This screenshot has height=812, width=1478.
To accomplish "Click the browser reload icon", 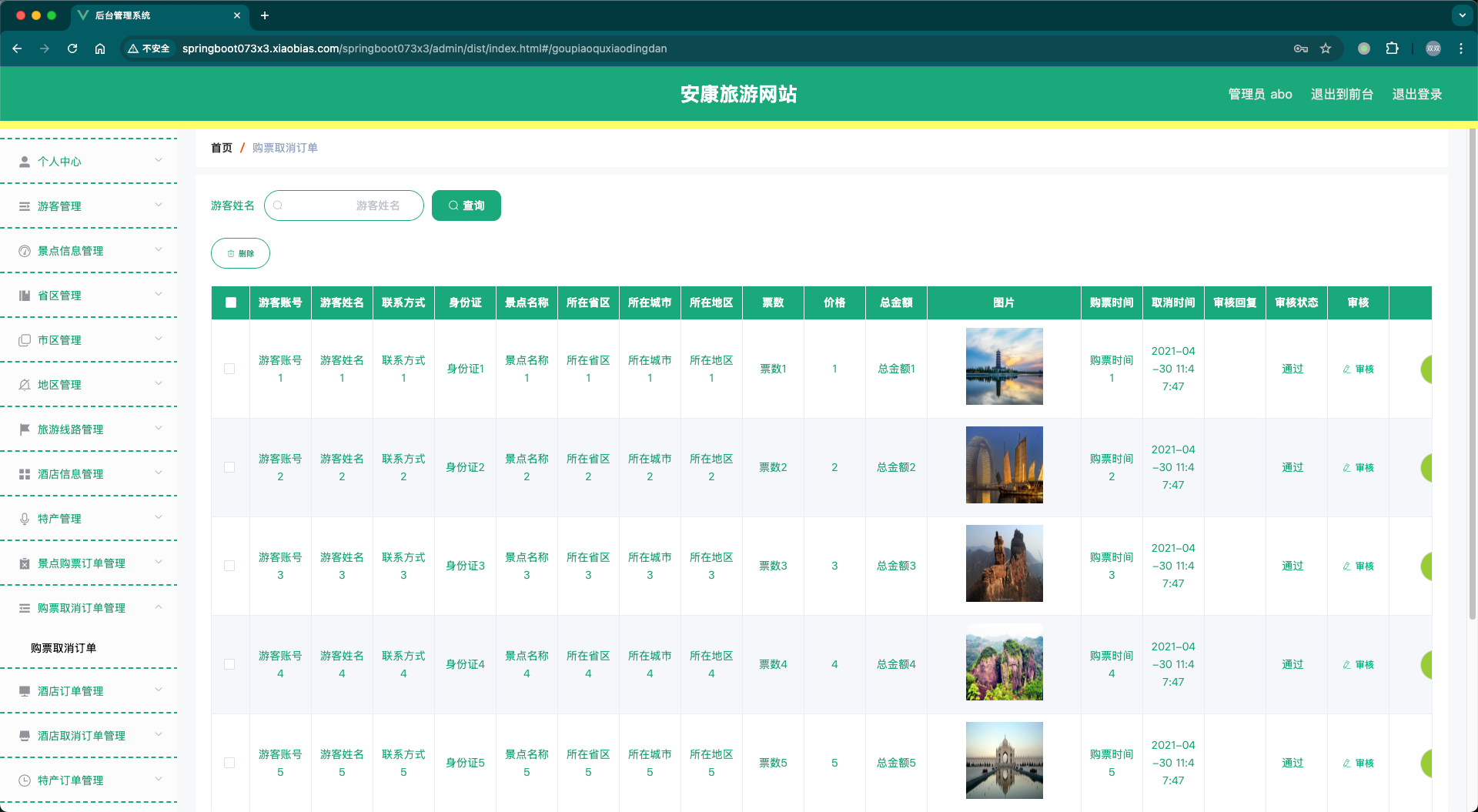I will 72,48.
